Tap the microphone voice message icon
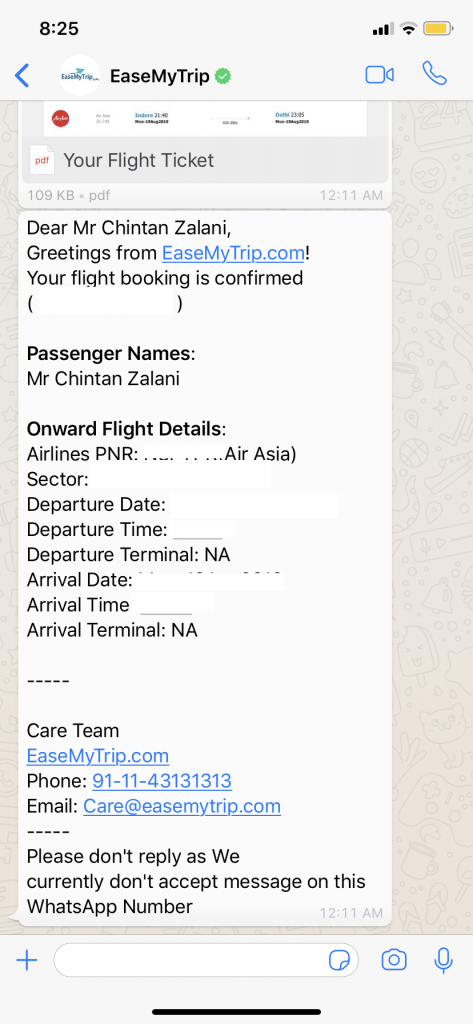Screen dimensions: 473x1024 click(444, 959)
